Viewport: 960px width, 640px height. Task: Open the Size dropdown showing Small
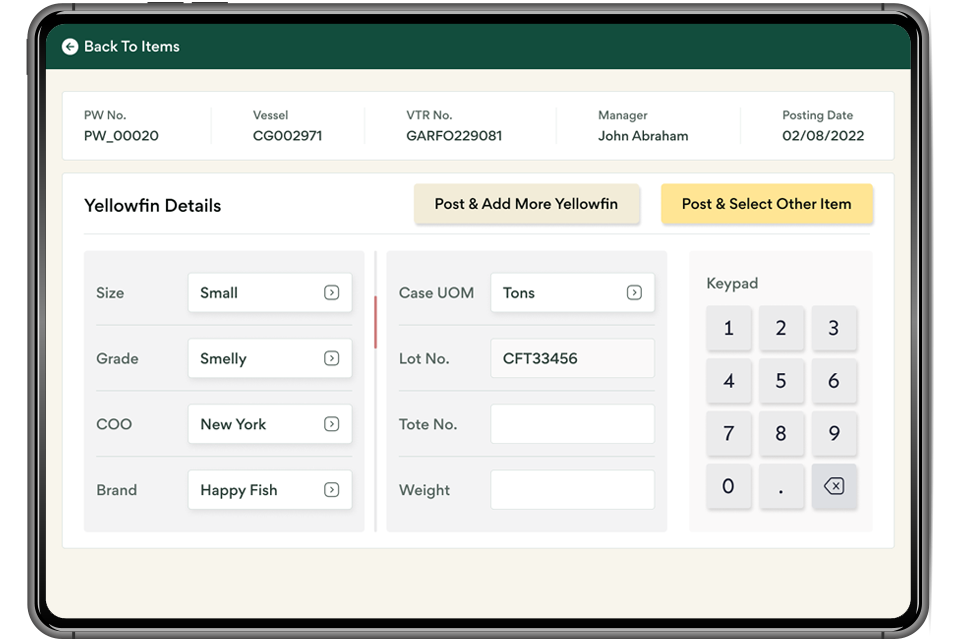[270, 293]
